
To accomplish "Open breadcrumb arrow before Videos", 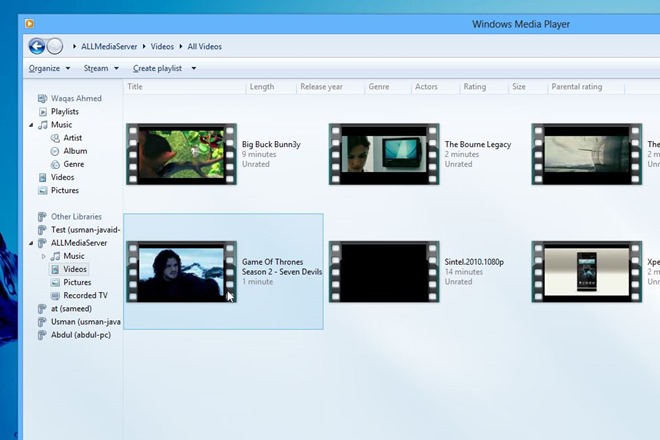I will coord(144,46).
